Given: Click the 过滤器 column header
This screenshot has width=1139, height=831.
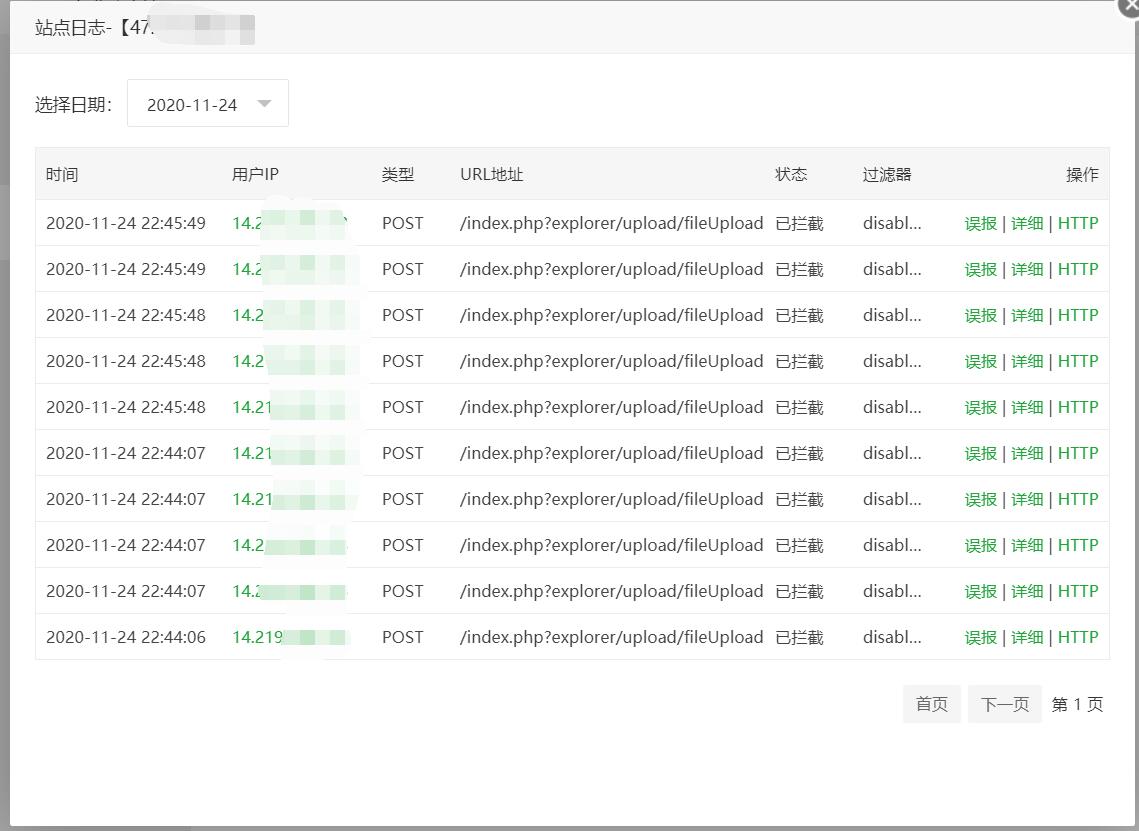Looking at the screenshot, I should (x=887, y=174).
